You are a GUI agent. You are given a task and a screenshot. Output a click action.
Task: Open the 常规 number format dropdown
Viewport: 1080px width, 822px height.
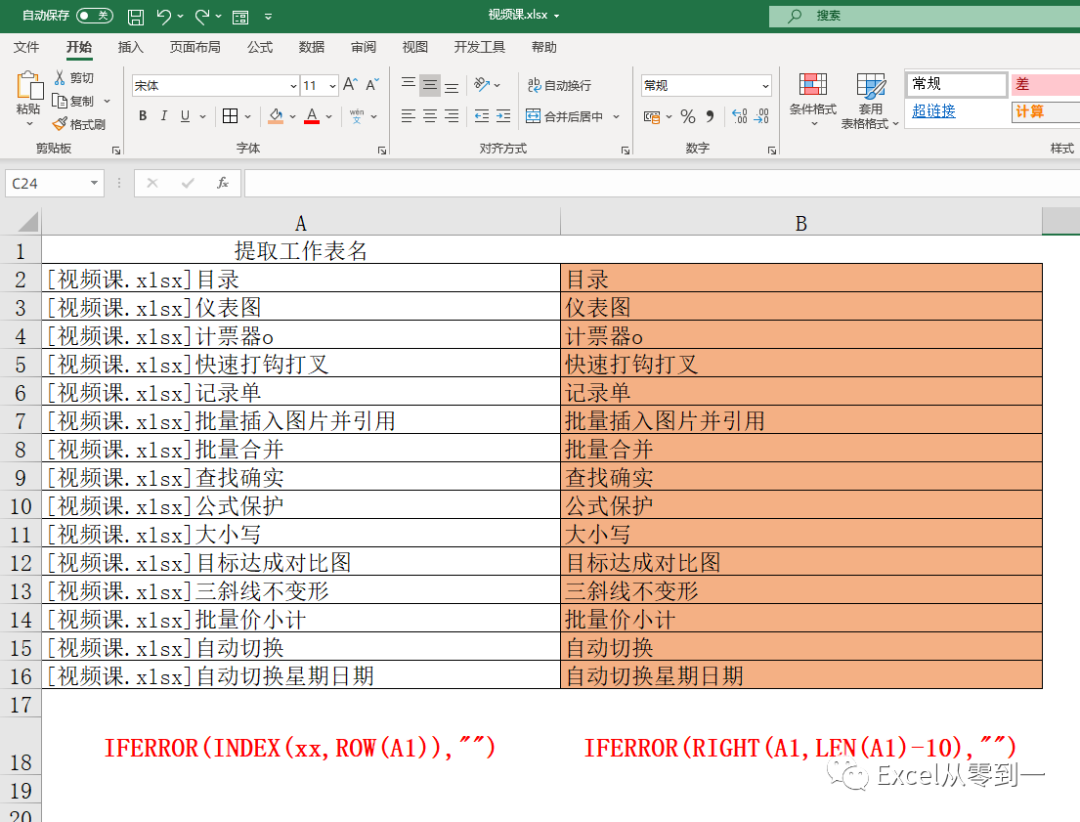pyautogui.click(x=765, y=85)
